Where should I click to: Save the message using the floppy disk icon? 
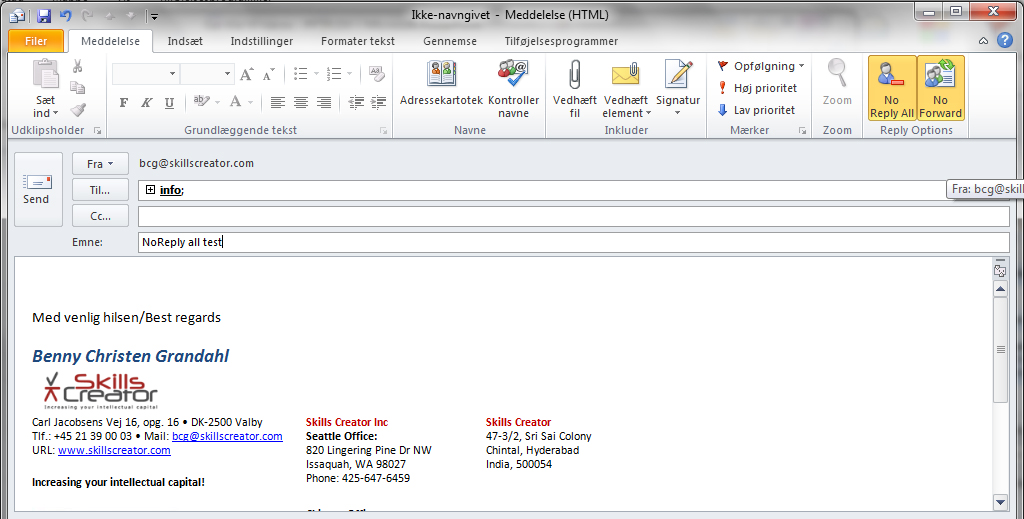(x=44, y=16)
